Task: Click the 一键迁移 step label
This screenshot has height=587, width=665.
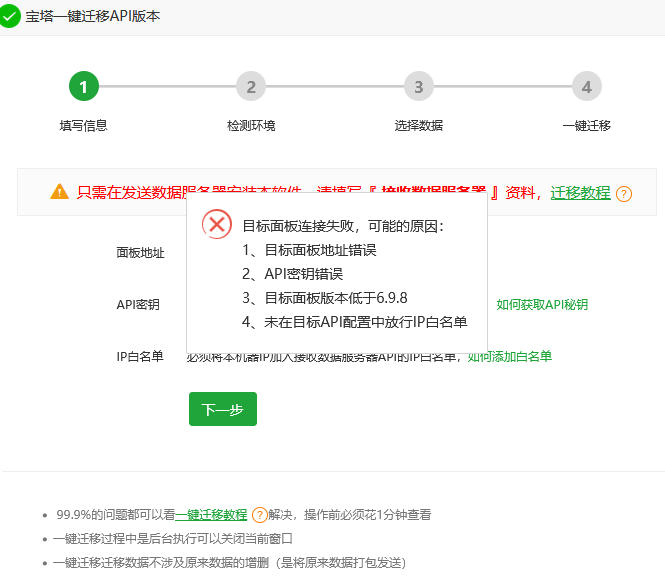Action: click(x=587, y=126)
